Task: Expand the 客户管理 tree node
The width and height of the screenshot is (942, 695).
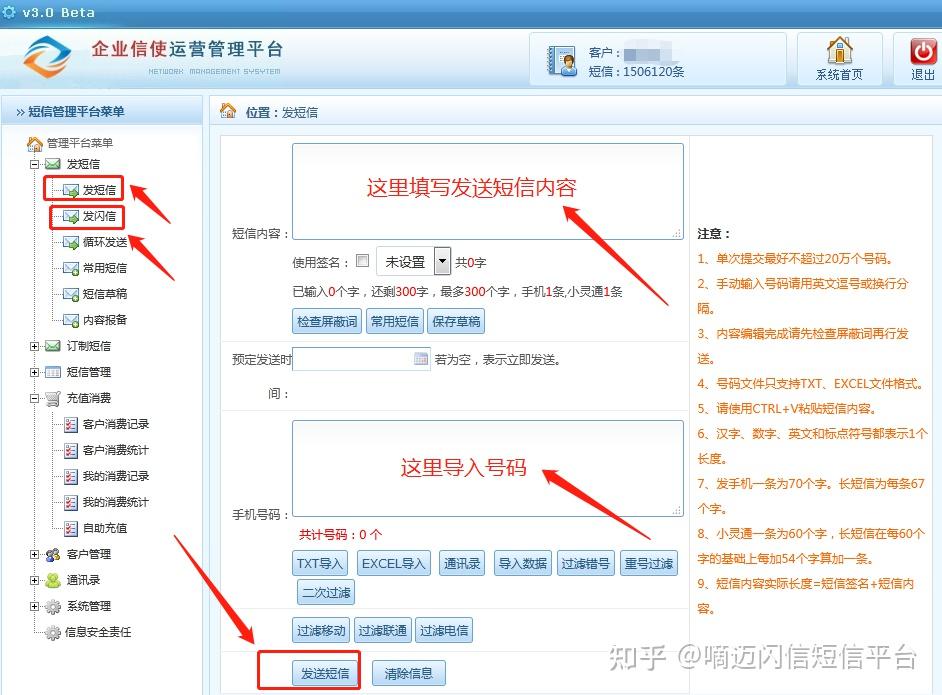Action: 34,554
